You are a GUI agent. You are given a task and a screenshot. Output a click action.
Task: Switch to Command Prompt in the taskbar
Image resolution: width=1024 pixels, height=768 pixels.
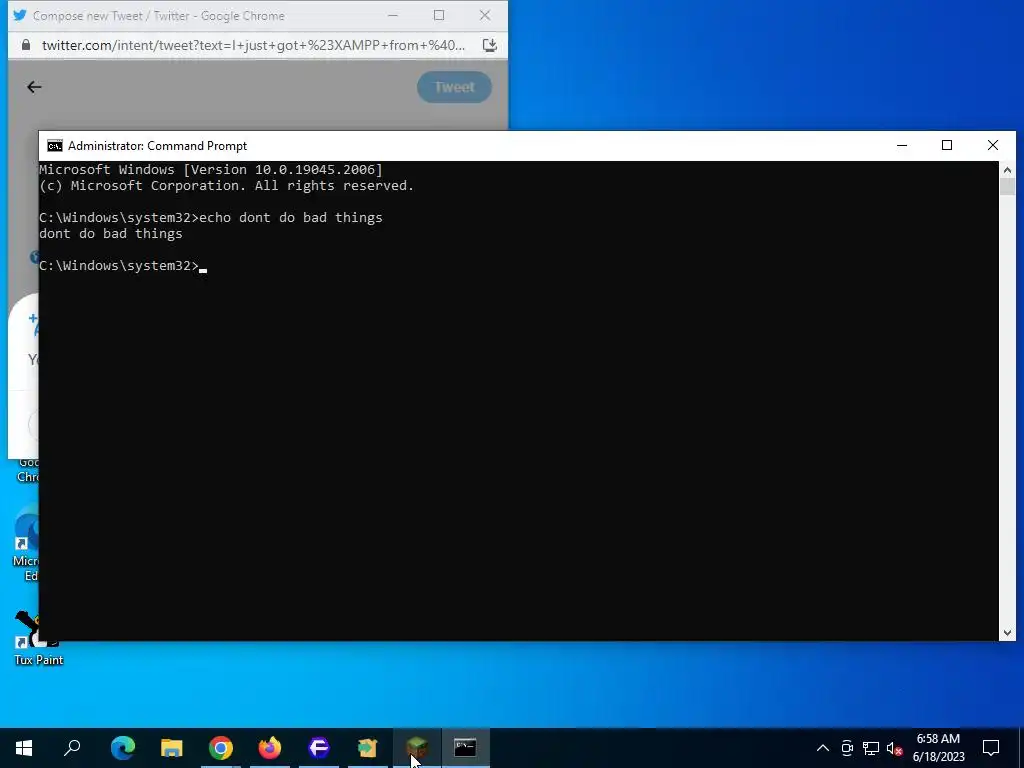point(466,748)
